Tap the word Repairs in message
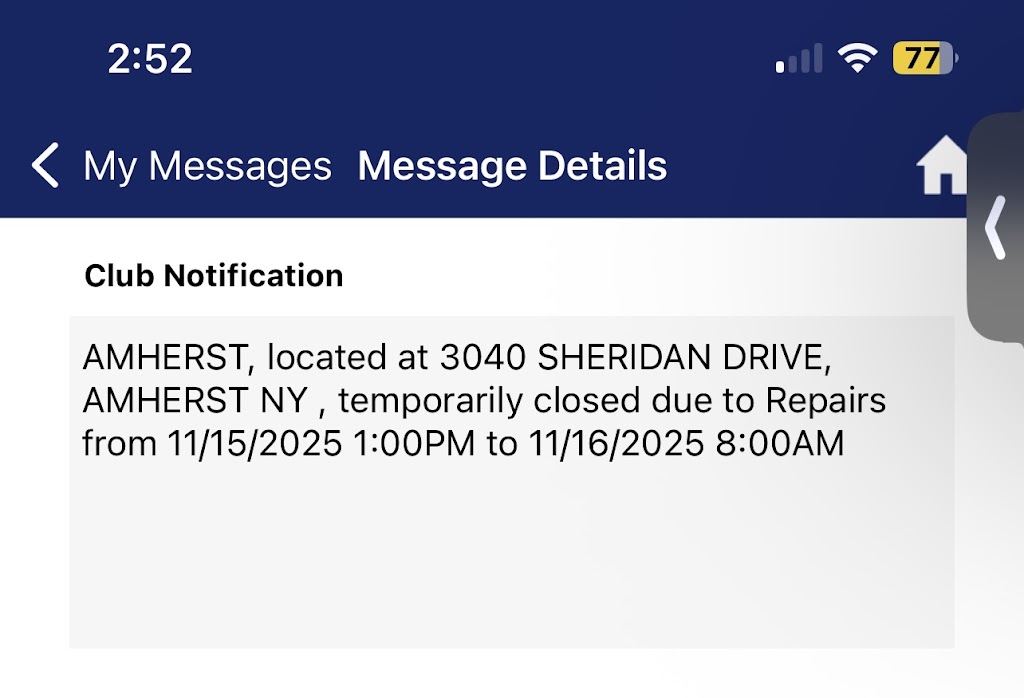The image size is (1024, 698). pyautogui.click(x=826, y=401)
